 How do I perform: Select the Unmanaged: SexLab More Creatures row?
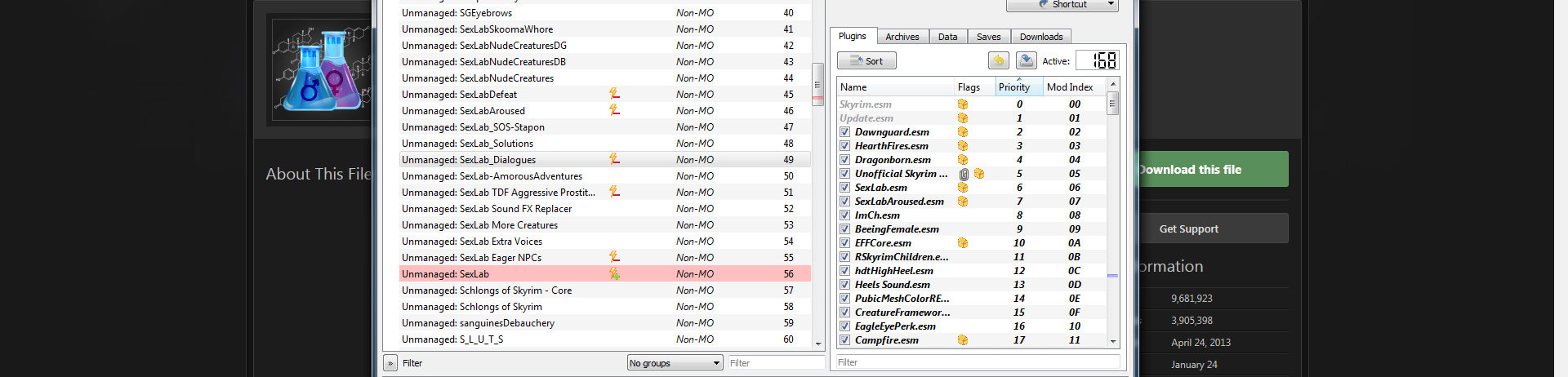[605, 224]
